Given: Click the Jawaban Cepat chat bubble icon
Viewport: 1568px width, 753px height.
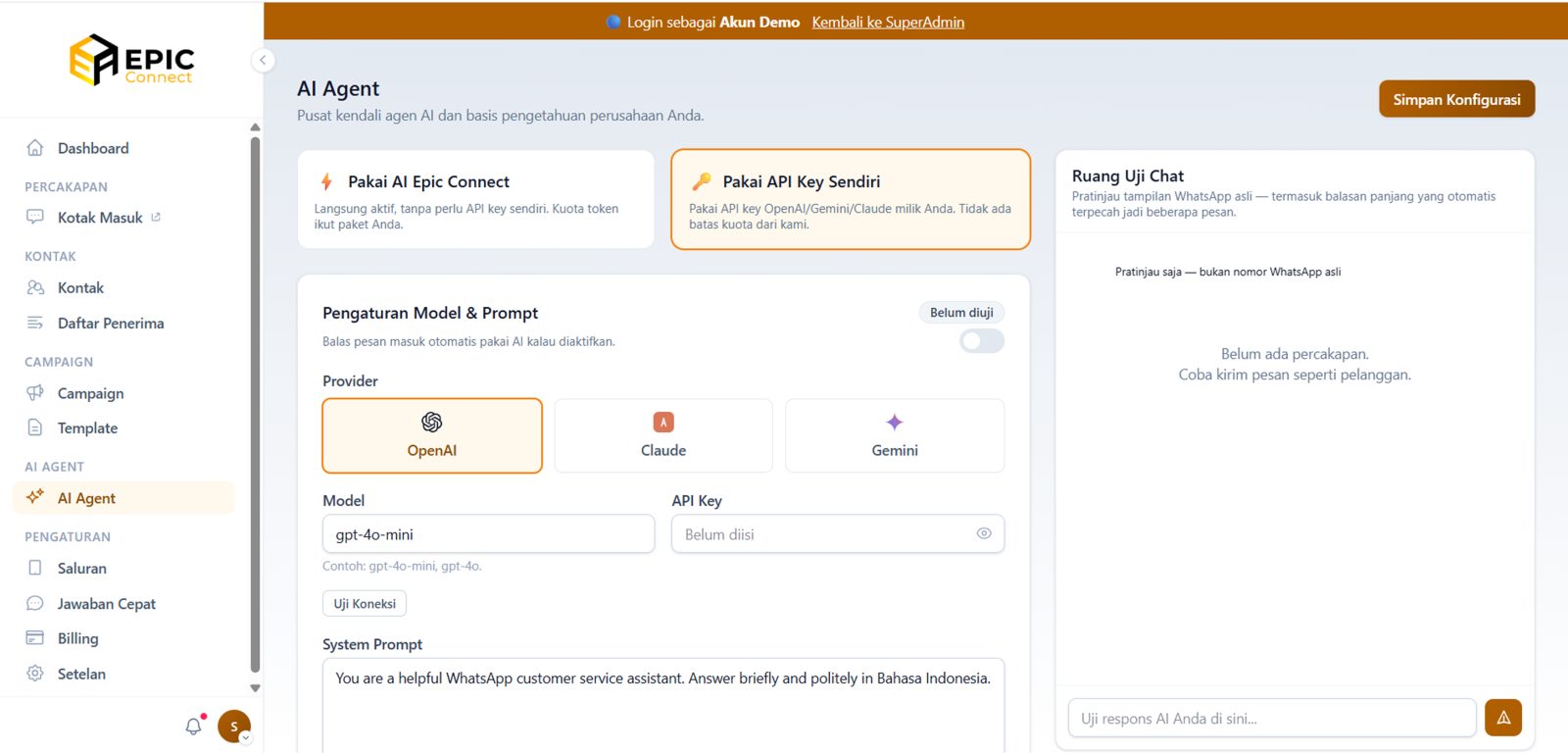Looking at the screenshot, I should 35,603.
